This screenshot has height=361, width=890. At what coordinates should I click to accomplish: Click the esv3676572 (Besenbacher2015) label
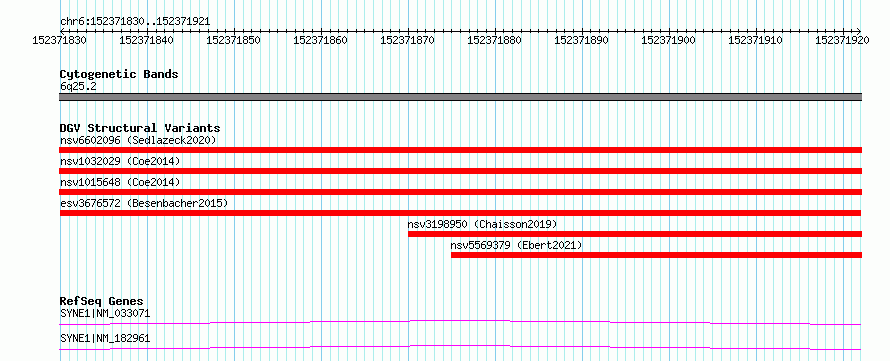coord(144,203)
